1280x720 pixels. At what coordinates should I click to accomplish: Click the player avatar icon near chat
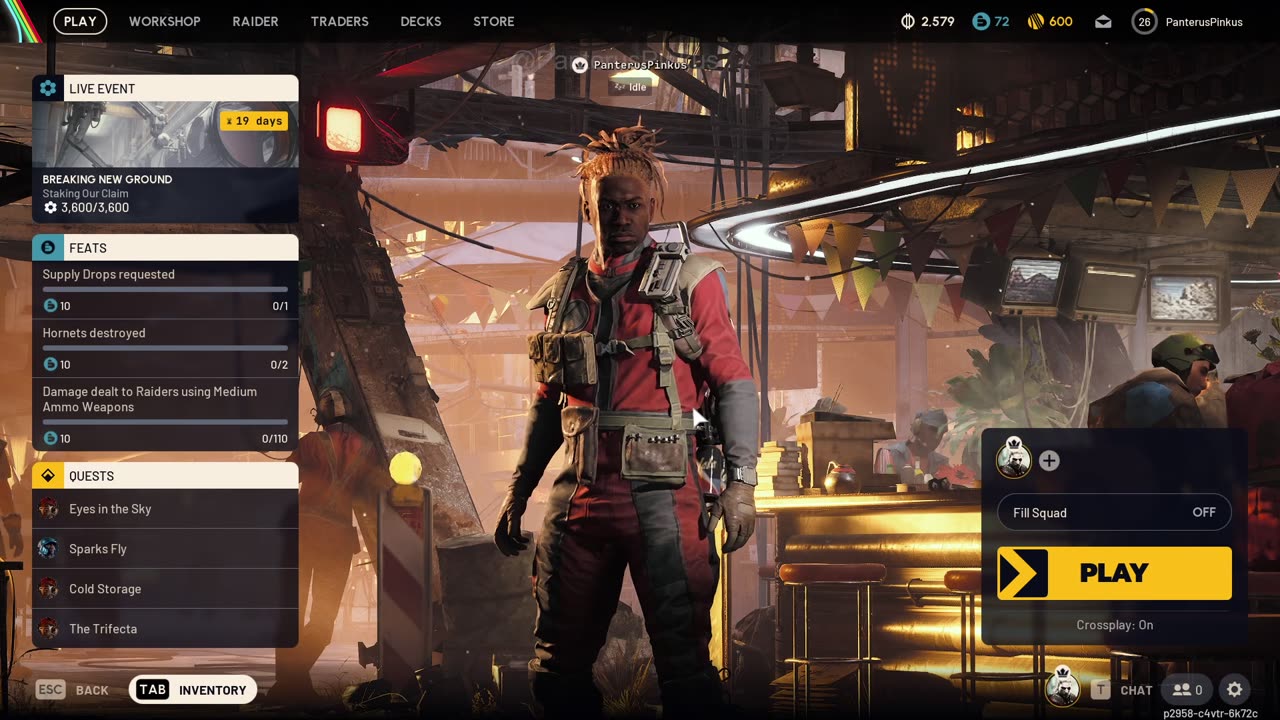(x=1062, y=688)
